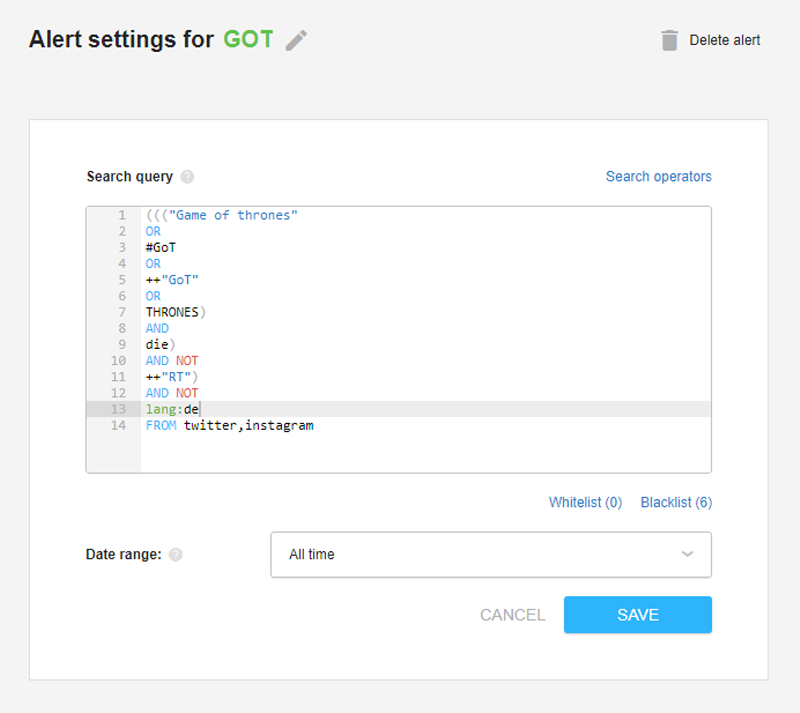Click the THRONES keyword in the query
This screenshot has height=713, width=800.
pyautogui.click(x=172, y=312)
